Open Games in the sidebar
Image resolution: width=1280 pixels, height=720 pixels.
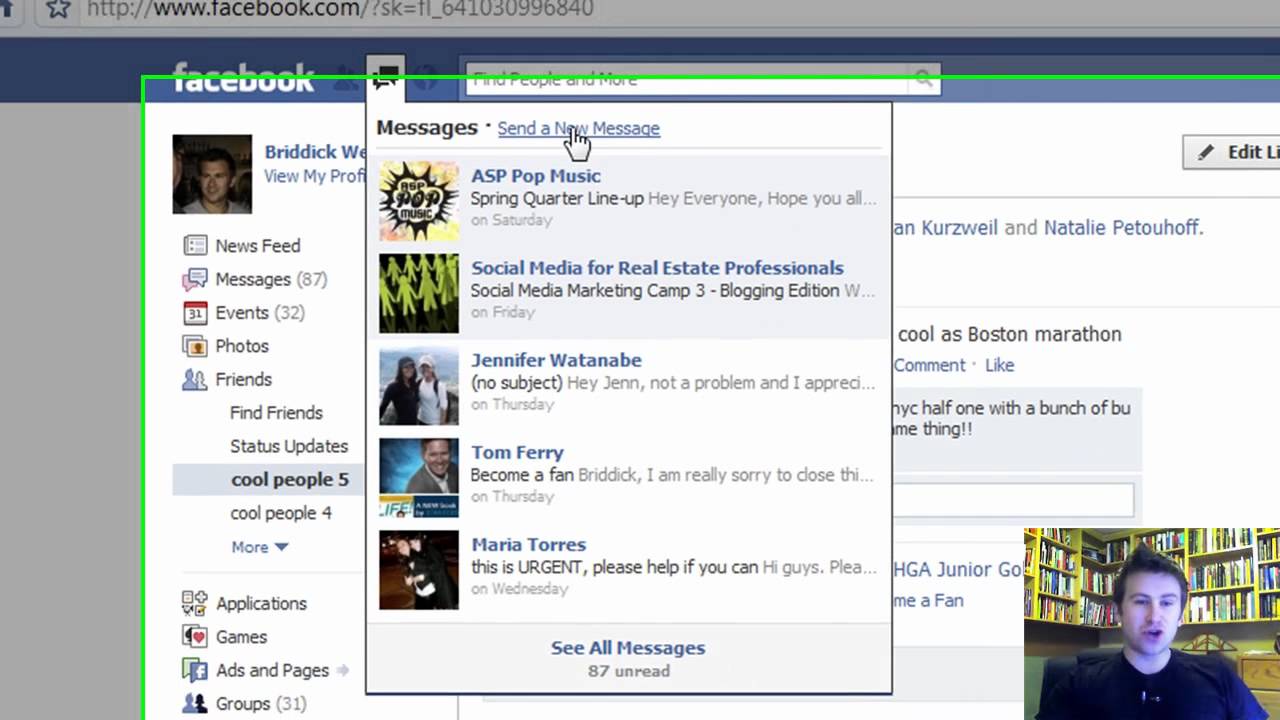[x=241, y=637]
